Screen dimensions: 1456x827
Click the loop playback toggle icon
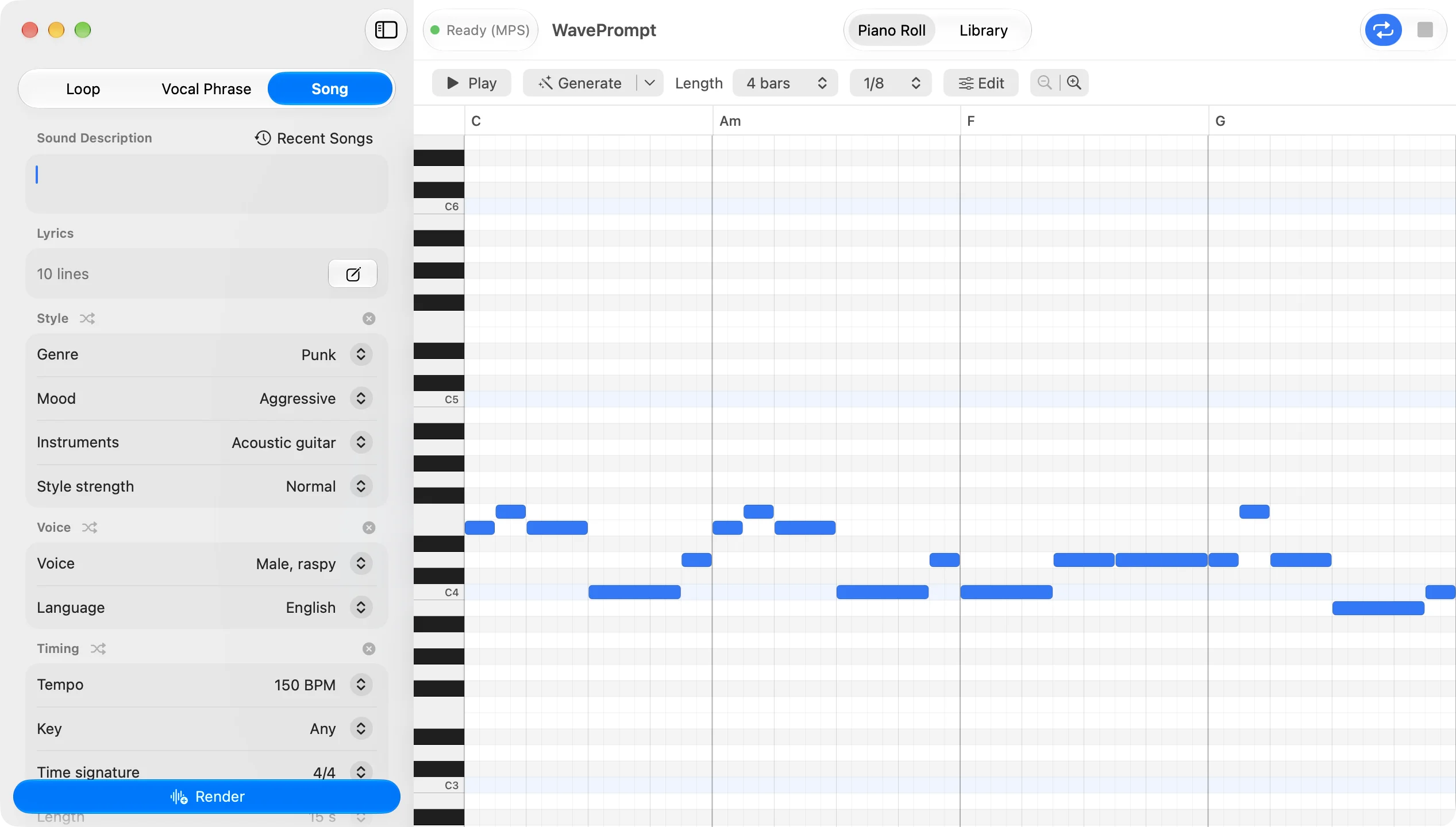tap(1383, 30)
